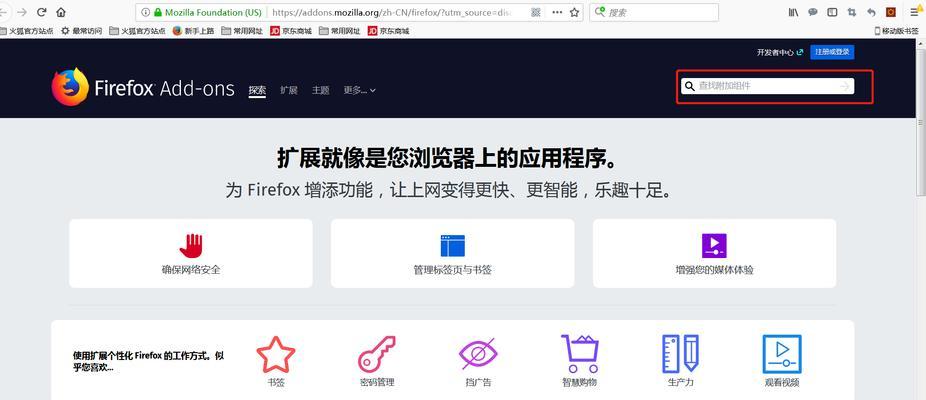The image size is (926, 400).
Task: Open the 增强您的媒体体验 card
Action: coord(715,253)
